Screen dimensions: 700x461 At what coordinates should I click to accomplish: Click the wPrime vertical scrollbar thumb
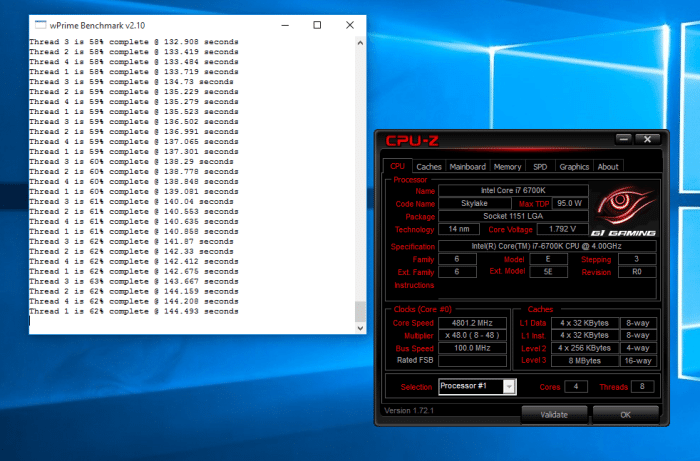point(360,311)
